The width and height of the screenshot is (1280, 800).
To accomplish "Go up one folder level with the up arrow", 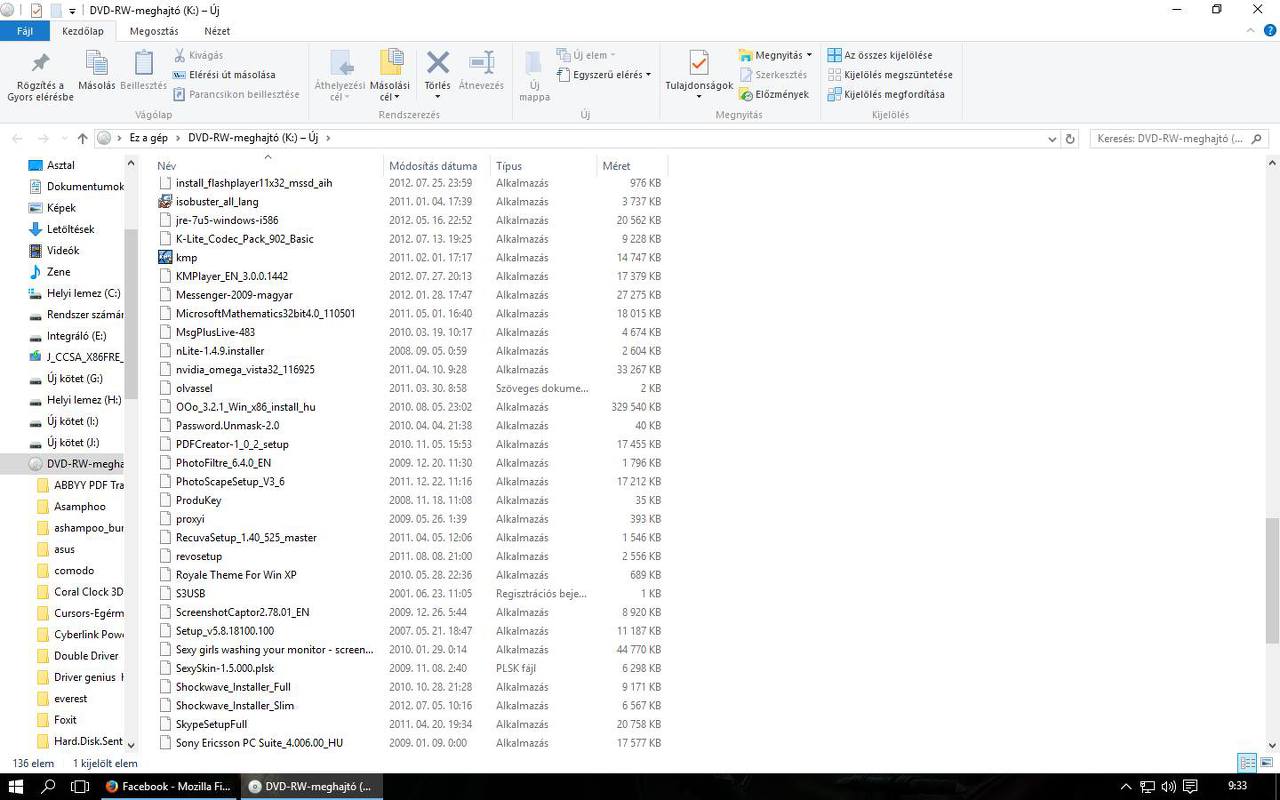I will coord(83,138).
